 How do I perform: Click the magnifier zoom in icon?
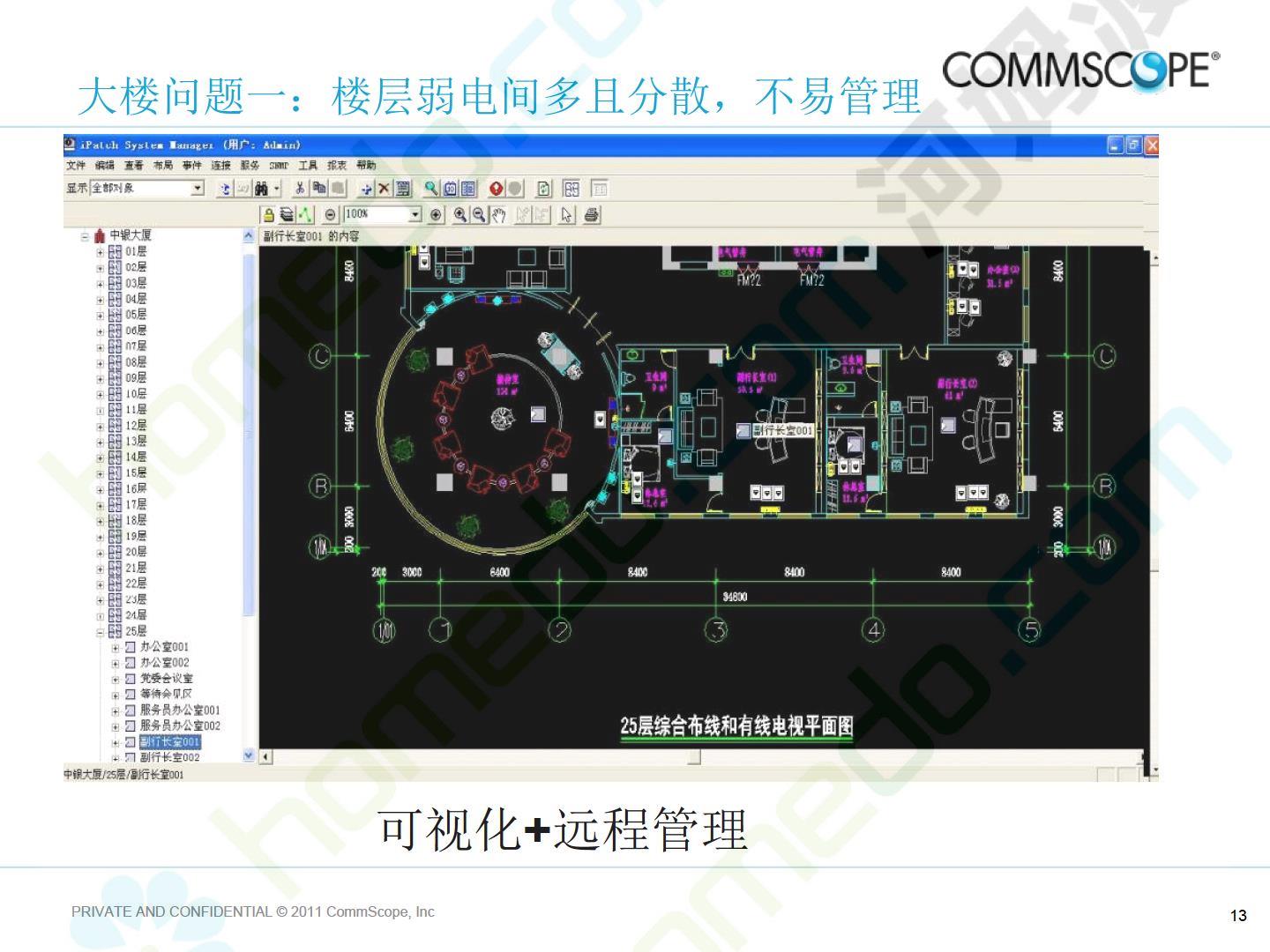[461, 214]
